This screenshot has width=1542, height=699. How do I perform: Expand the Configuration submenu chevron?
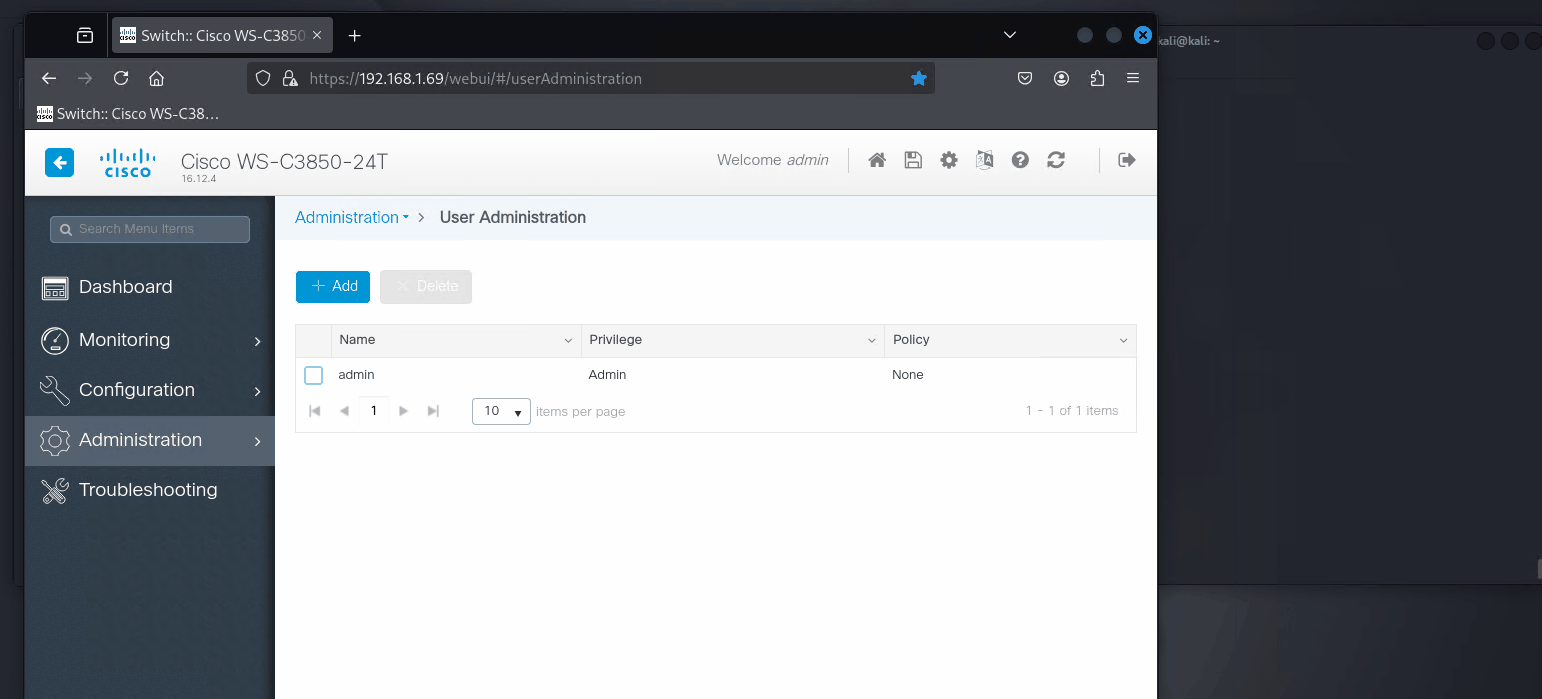pos(257,391)
